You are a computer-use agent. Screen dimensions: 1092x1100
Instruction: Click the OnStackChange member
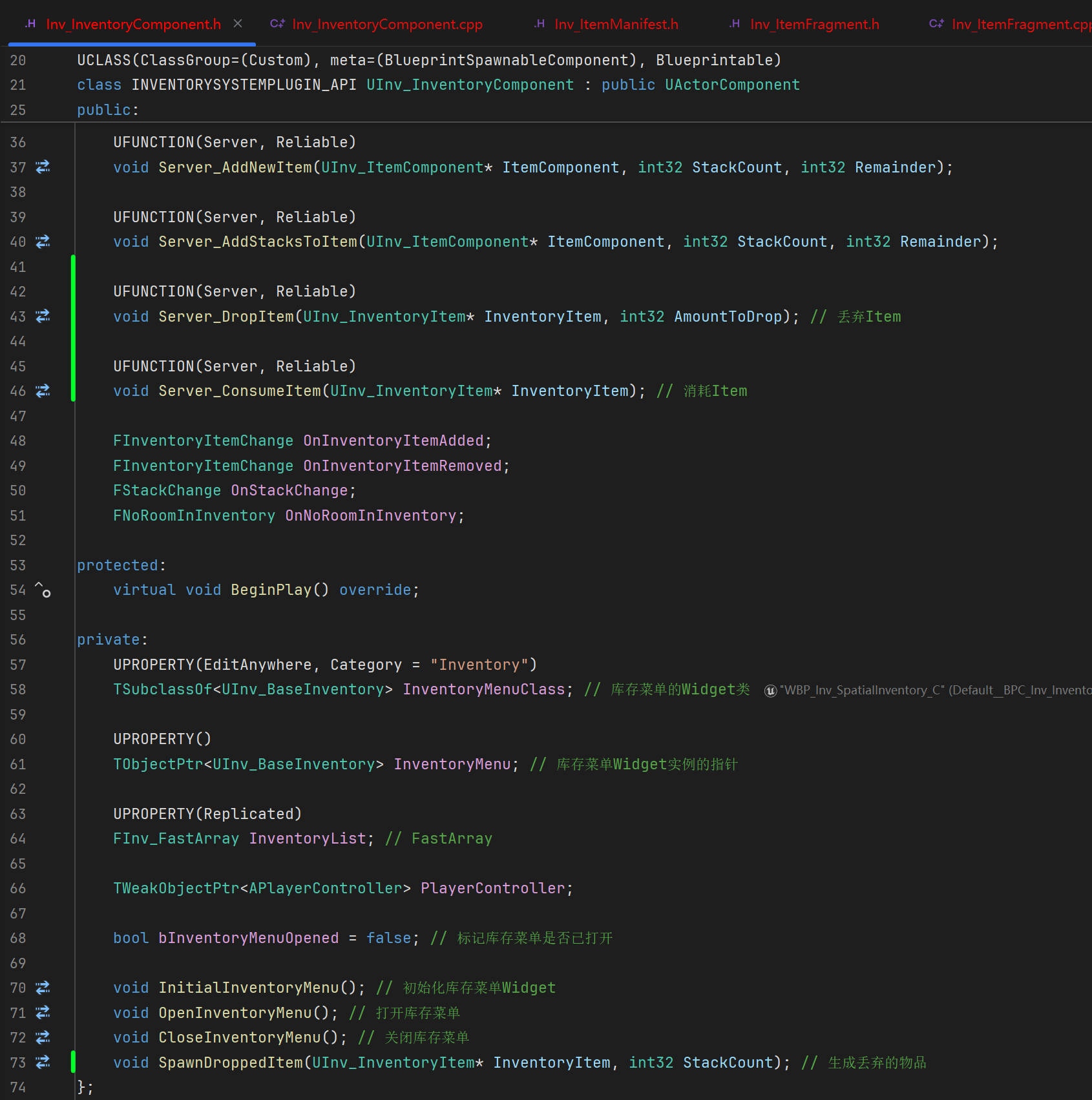click(x=289, y=490)
